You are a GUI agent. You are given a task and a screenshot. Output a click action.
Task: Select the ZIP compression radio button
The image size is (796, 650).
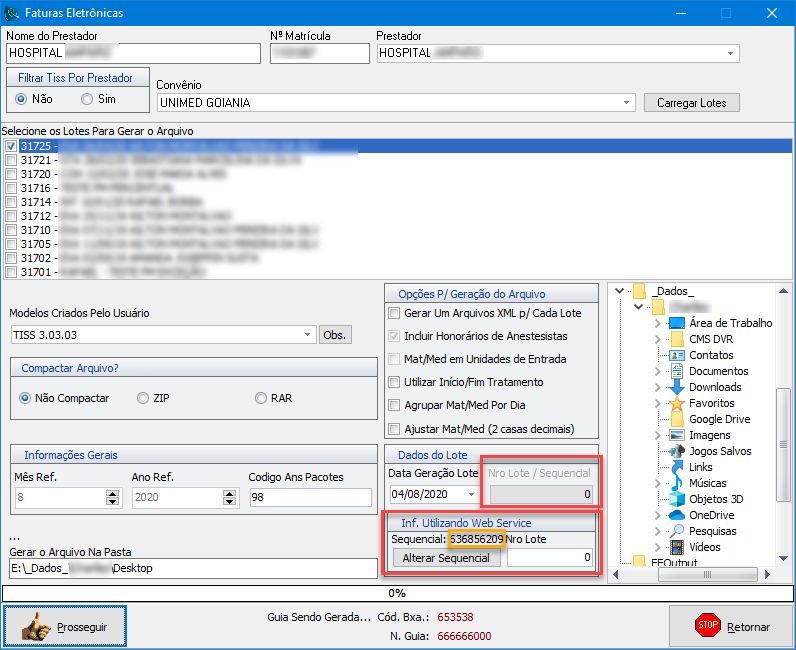(142, 398)
